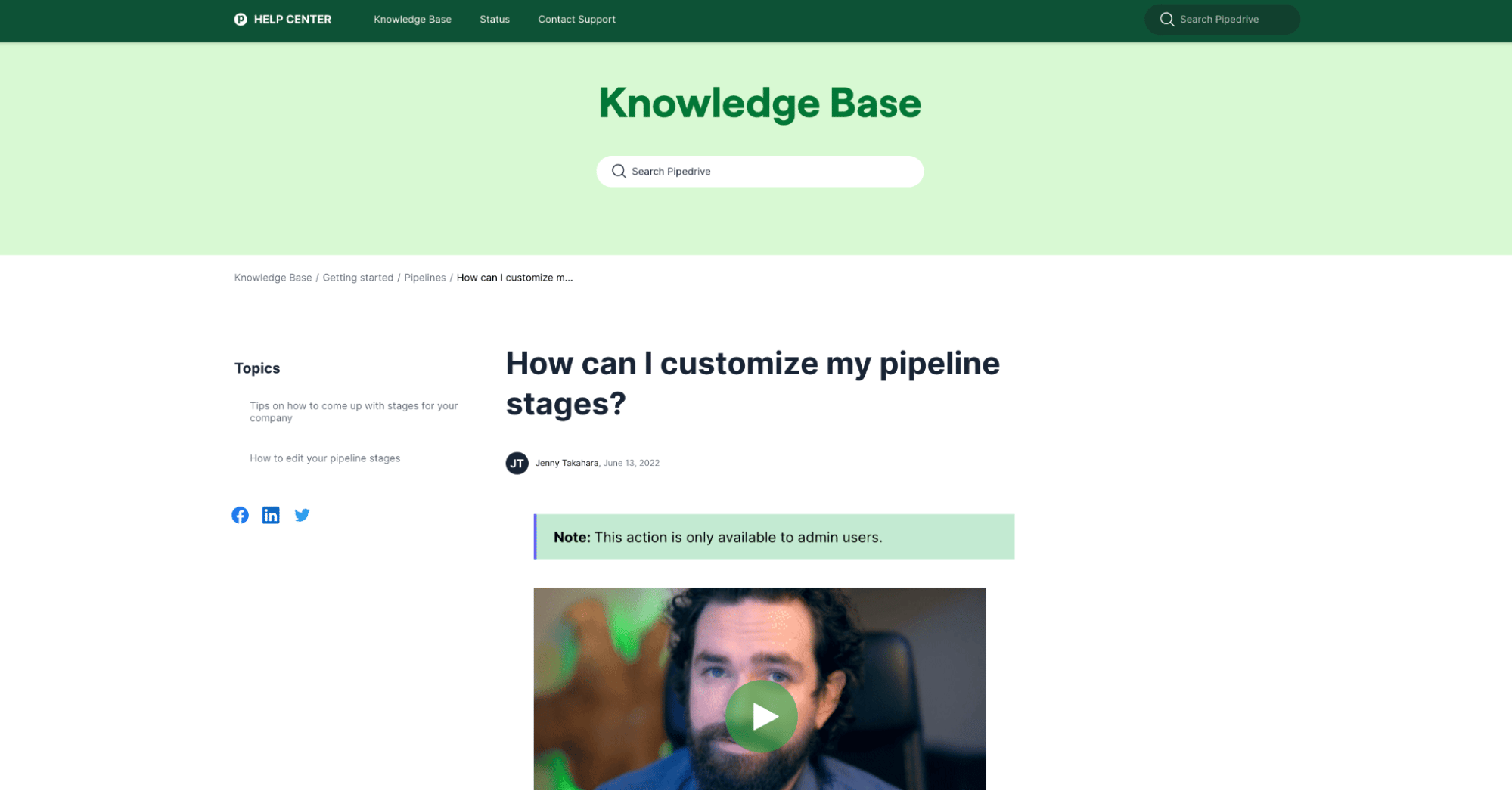Play the pipeline customization video
This screenshot has height=791, width=1512.
coord(762,715)
